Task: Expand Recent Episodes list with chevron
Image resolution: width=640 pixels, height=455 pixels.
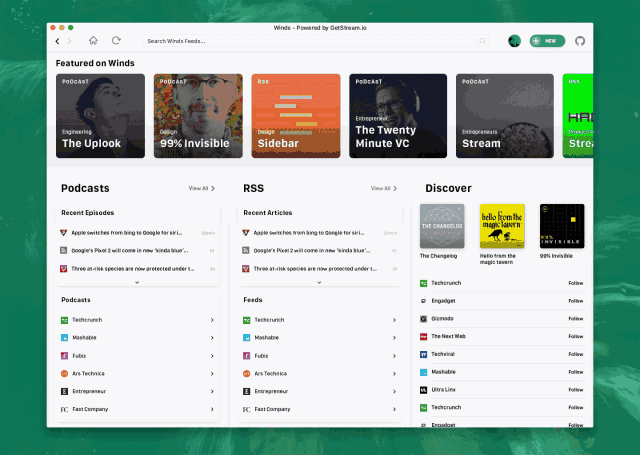Action: pyautogui.click(x=137, y=282)
